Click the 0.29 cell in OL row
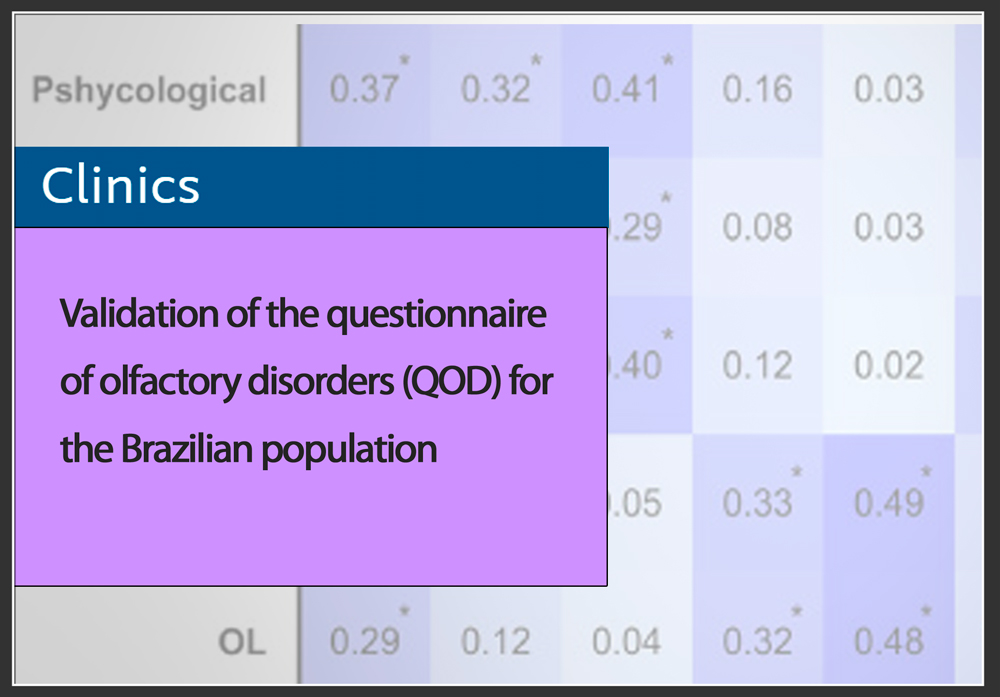The height and width of the screenshot is (697, 1000). click(x=364, y=641)
